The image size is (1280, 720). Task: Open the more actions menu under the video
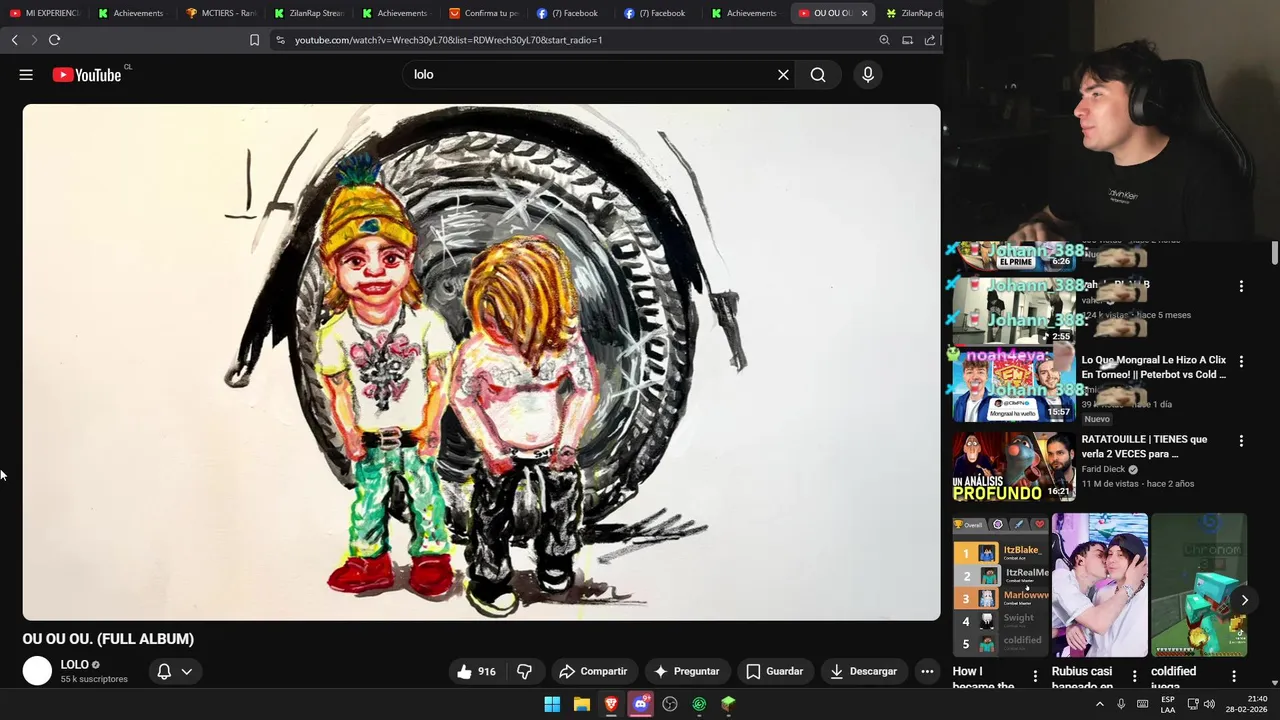pyautogui.click(x=927, y=671)
